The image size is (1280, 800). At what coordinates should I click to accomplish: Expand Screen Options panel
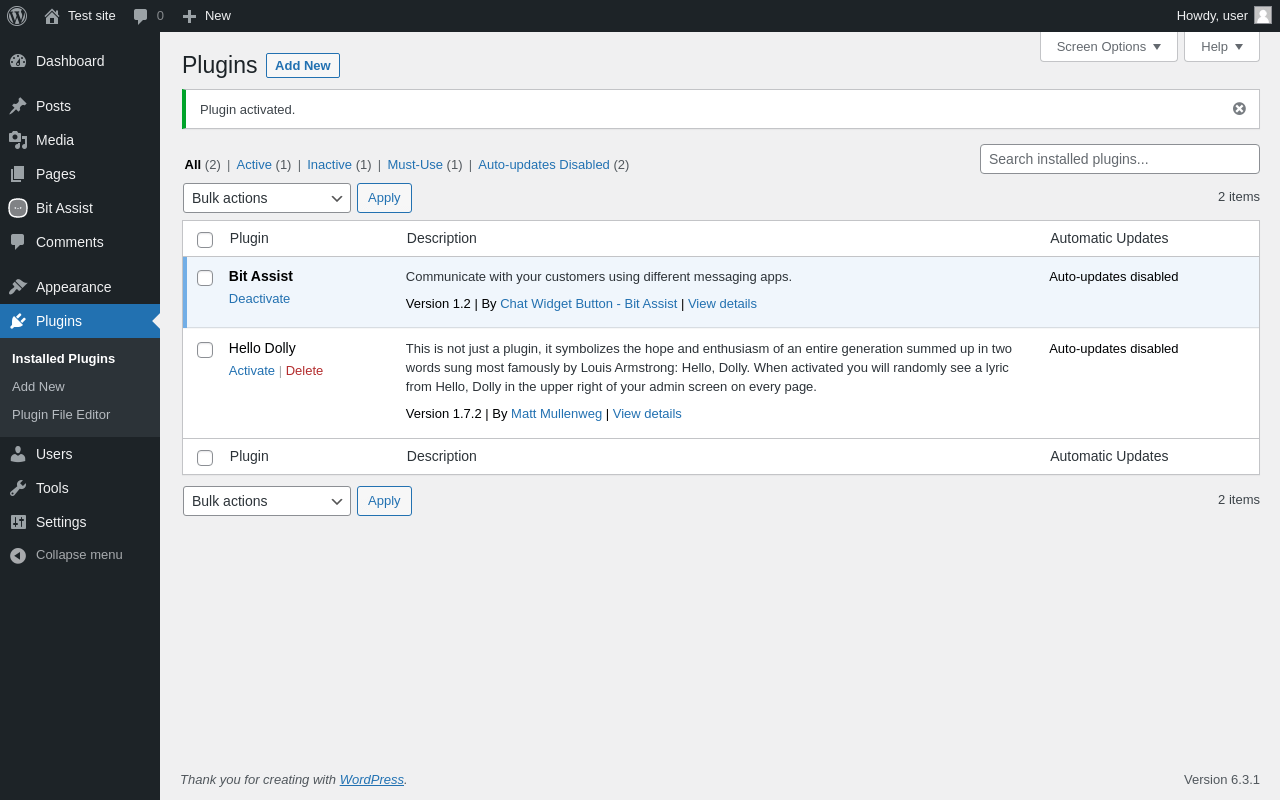pos(1109,46)
